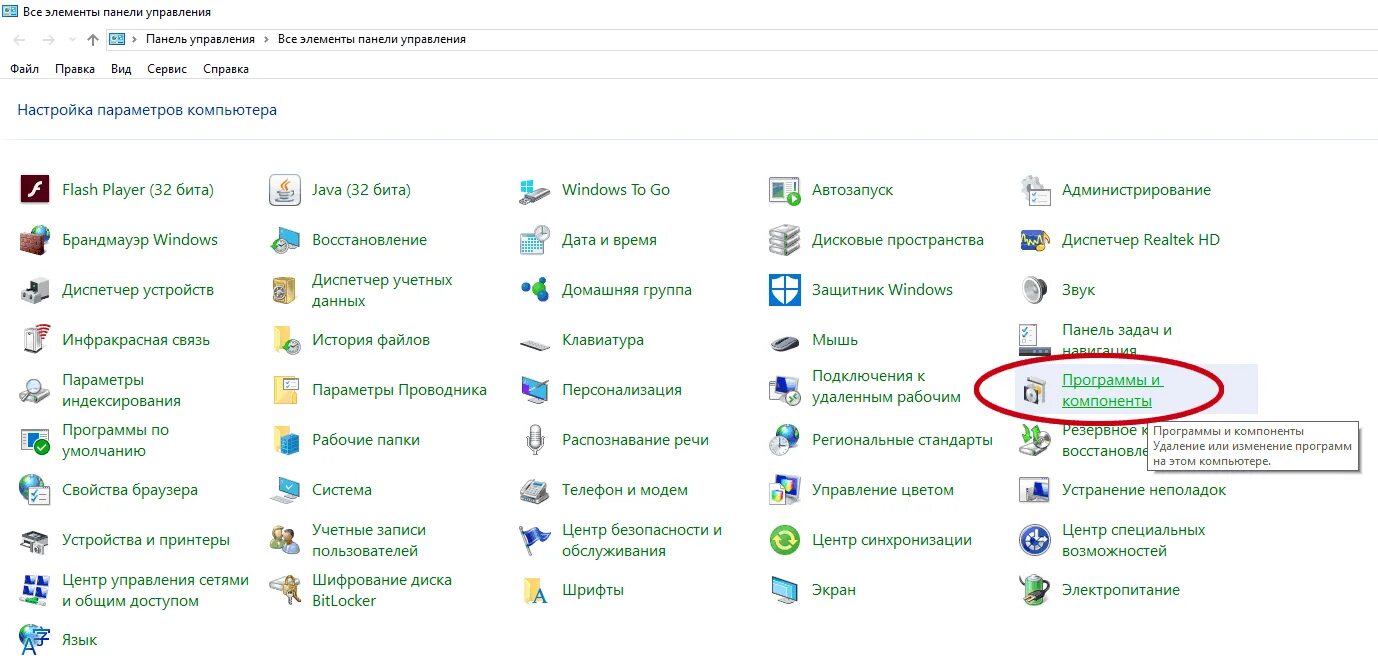Expand chevron after Панель управления breadcrumb
Image resolution: width=1378 pixels, height=664 pixels.
point(266,39)
